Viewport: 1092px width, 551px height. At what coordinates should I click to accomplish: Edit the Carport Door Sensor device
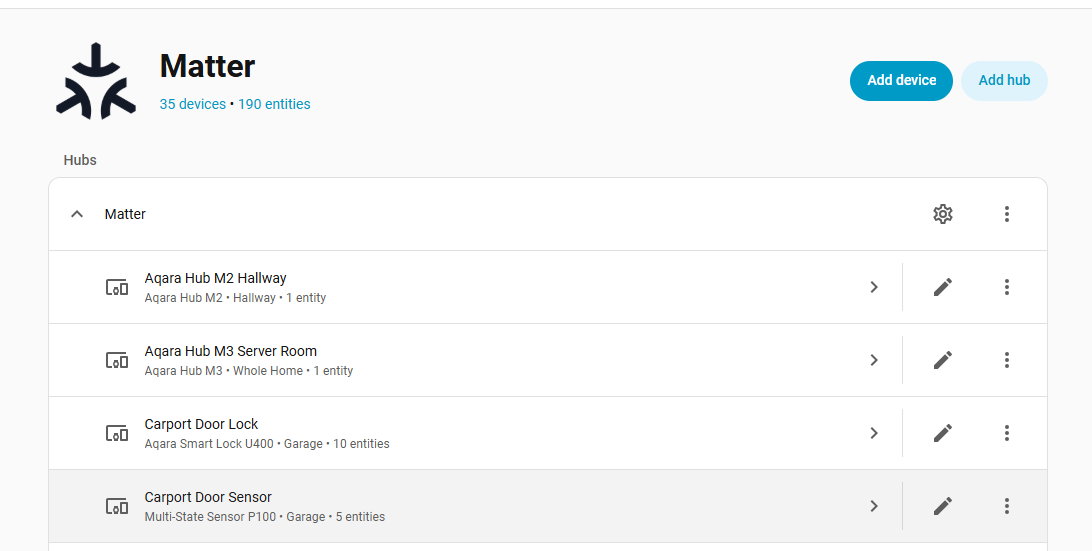click(x=942, y=506)
